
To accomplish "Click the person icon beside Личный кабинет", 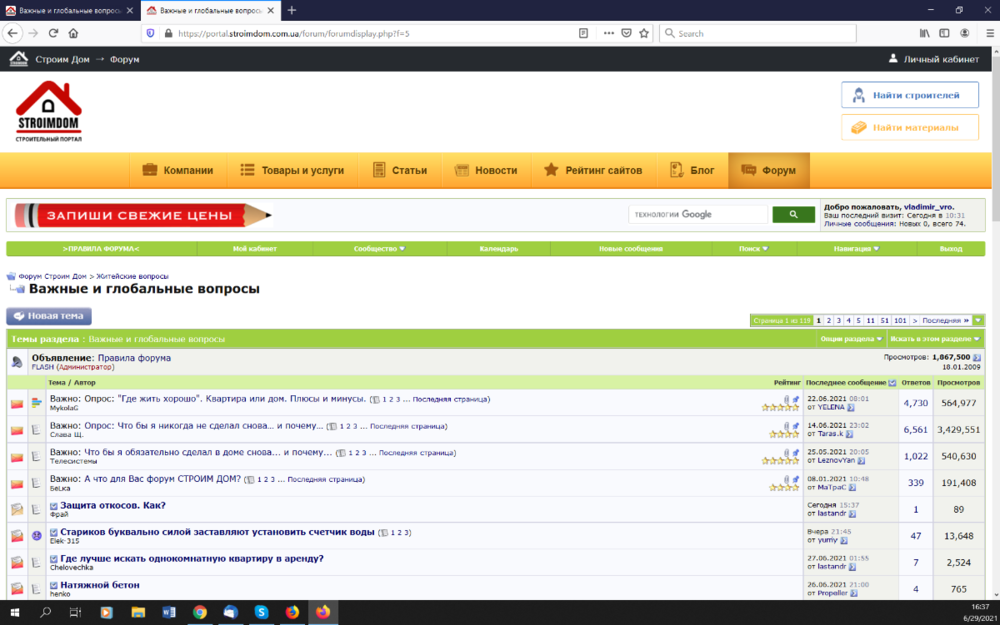I will 895,59.
